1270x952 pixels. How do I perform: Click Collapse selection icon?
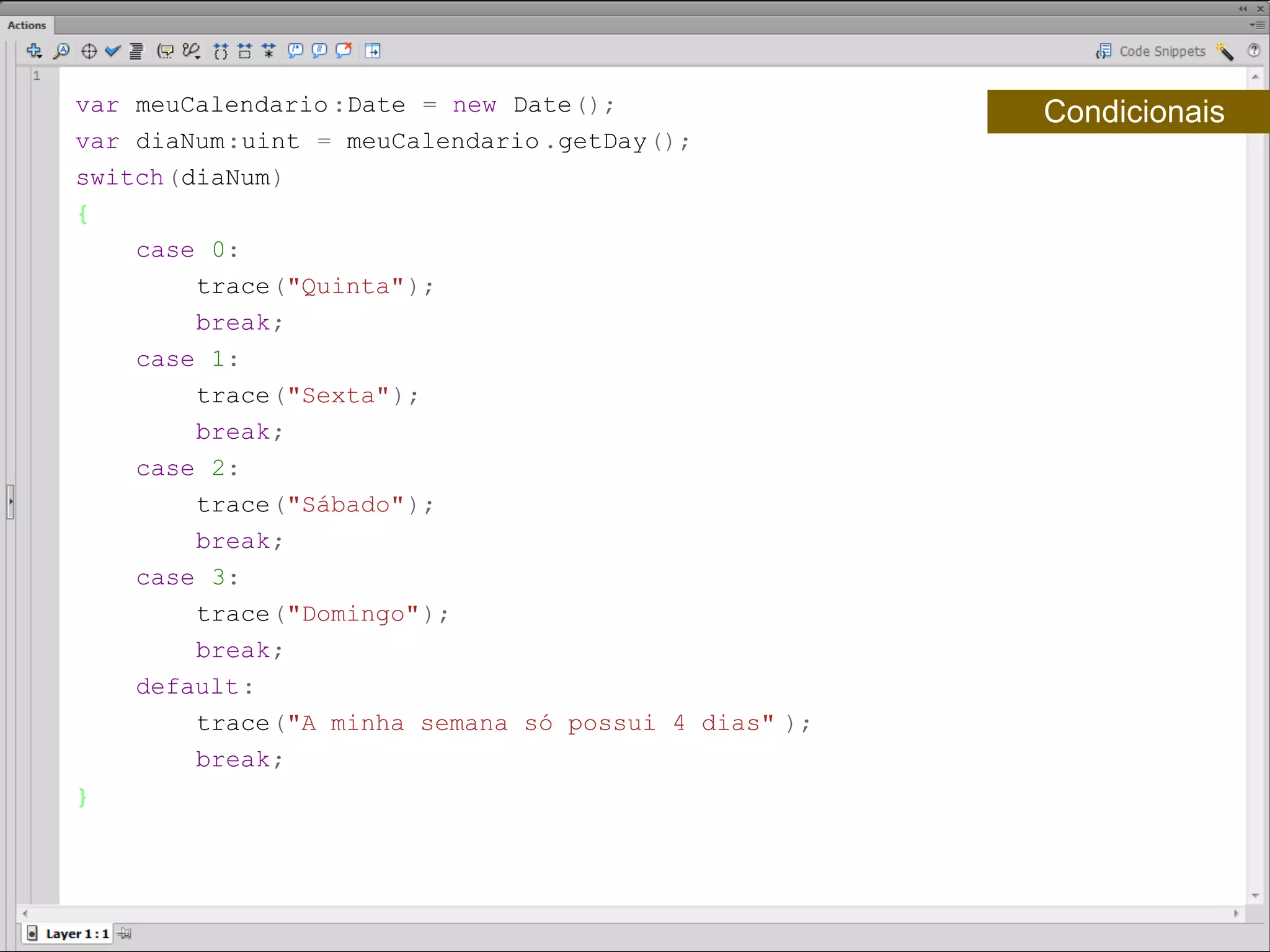pos(244,51)
